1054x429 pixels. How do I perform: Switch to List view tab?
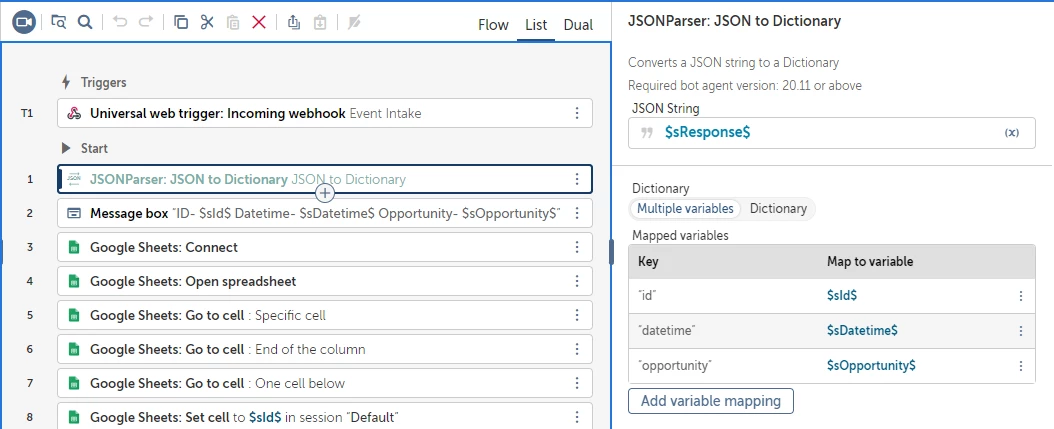tap(536, 25)
